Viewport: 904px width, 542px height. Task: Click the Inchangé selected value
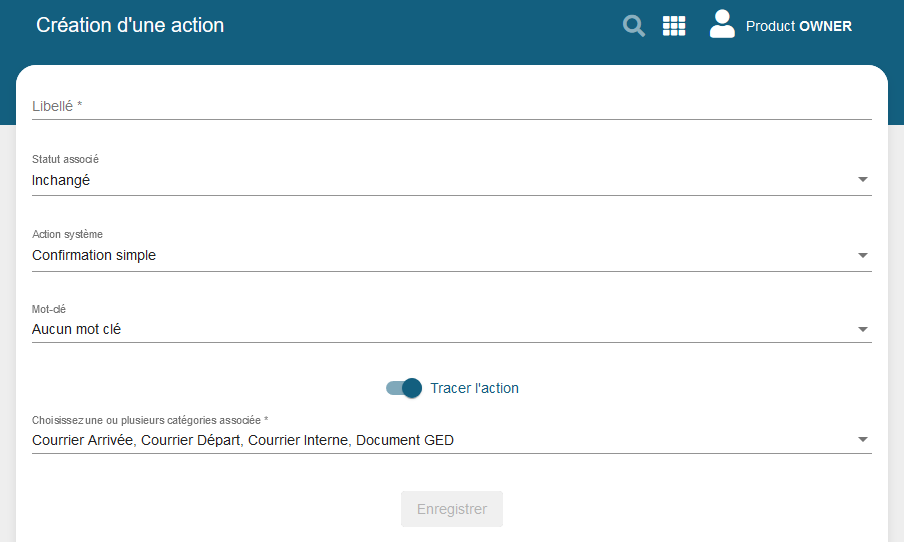(x=61, y=180)
